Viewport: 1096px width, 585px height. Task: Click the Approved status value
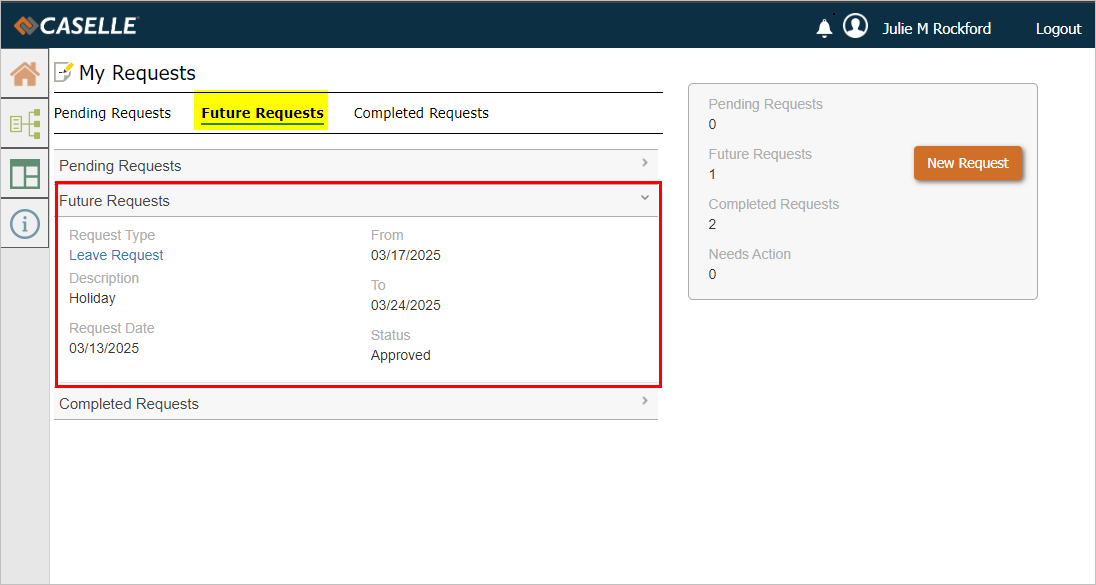[400, 355]
